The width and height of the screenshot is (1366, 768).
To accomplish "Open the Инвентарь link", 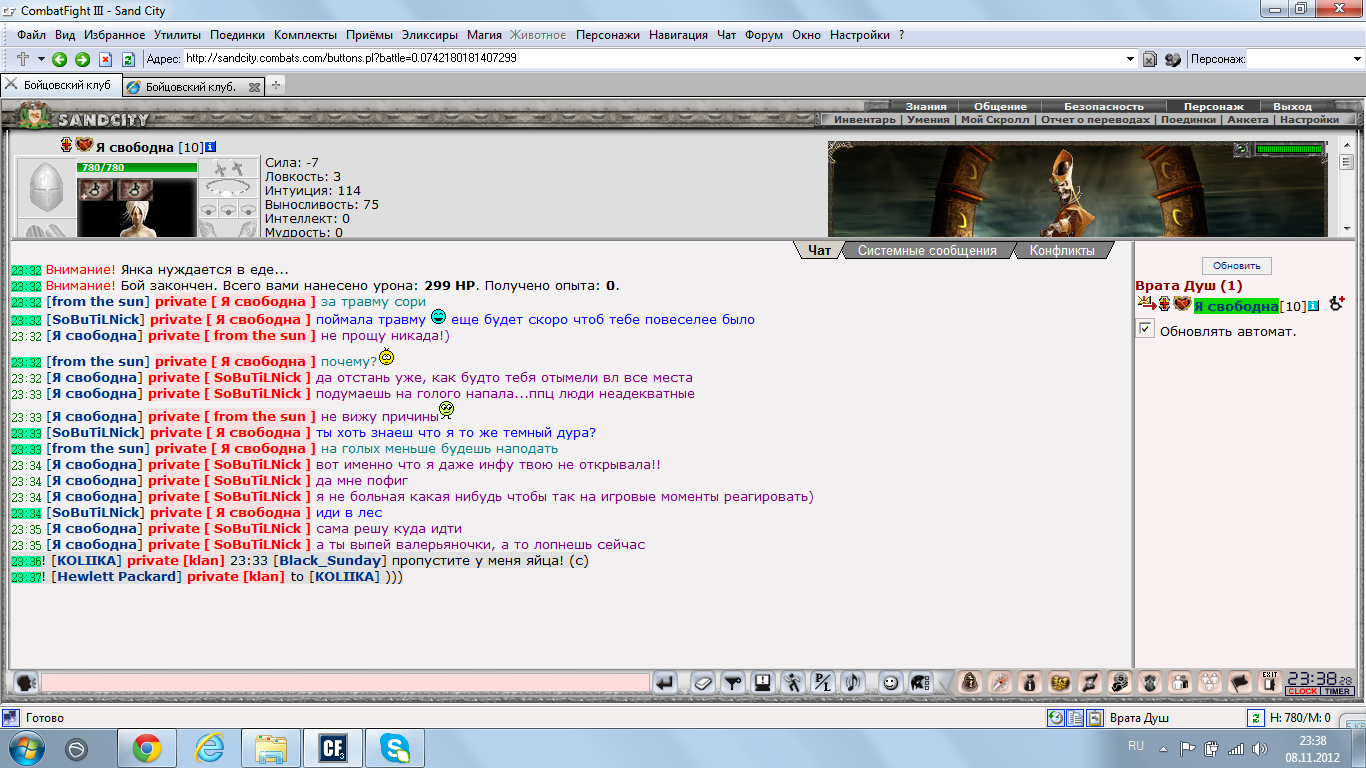I will click(866, 119).
